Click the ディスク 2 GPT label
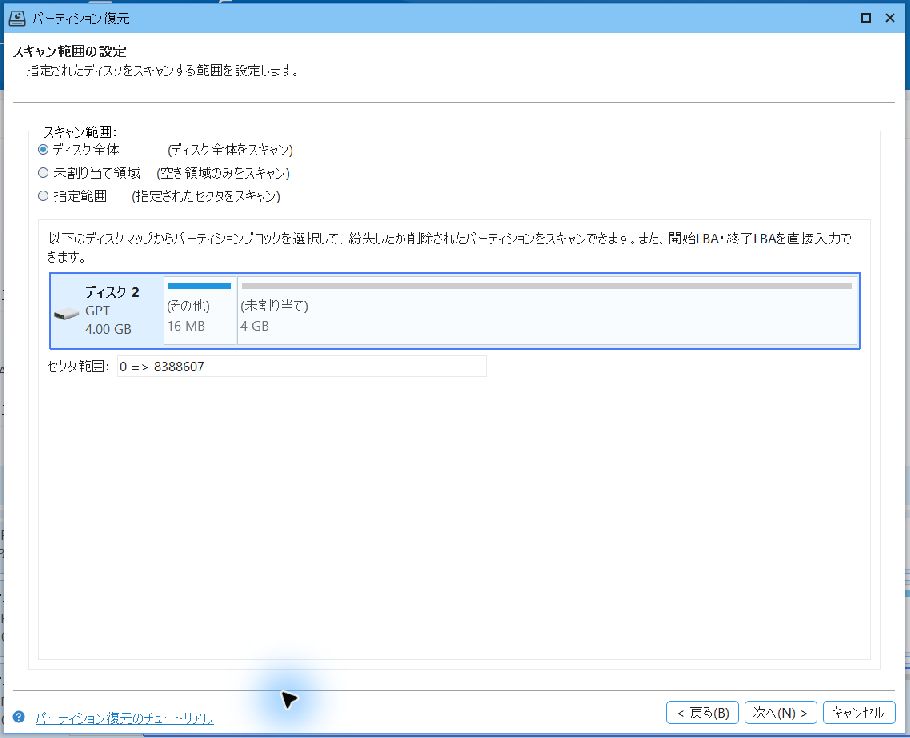 (x=98, y=310)
